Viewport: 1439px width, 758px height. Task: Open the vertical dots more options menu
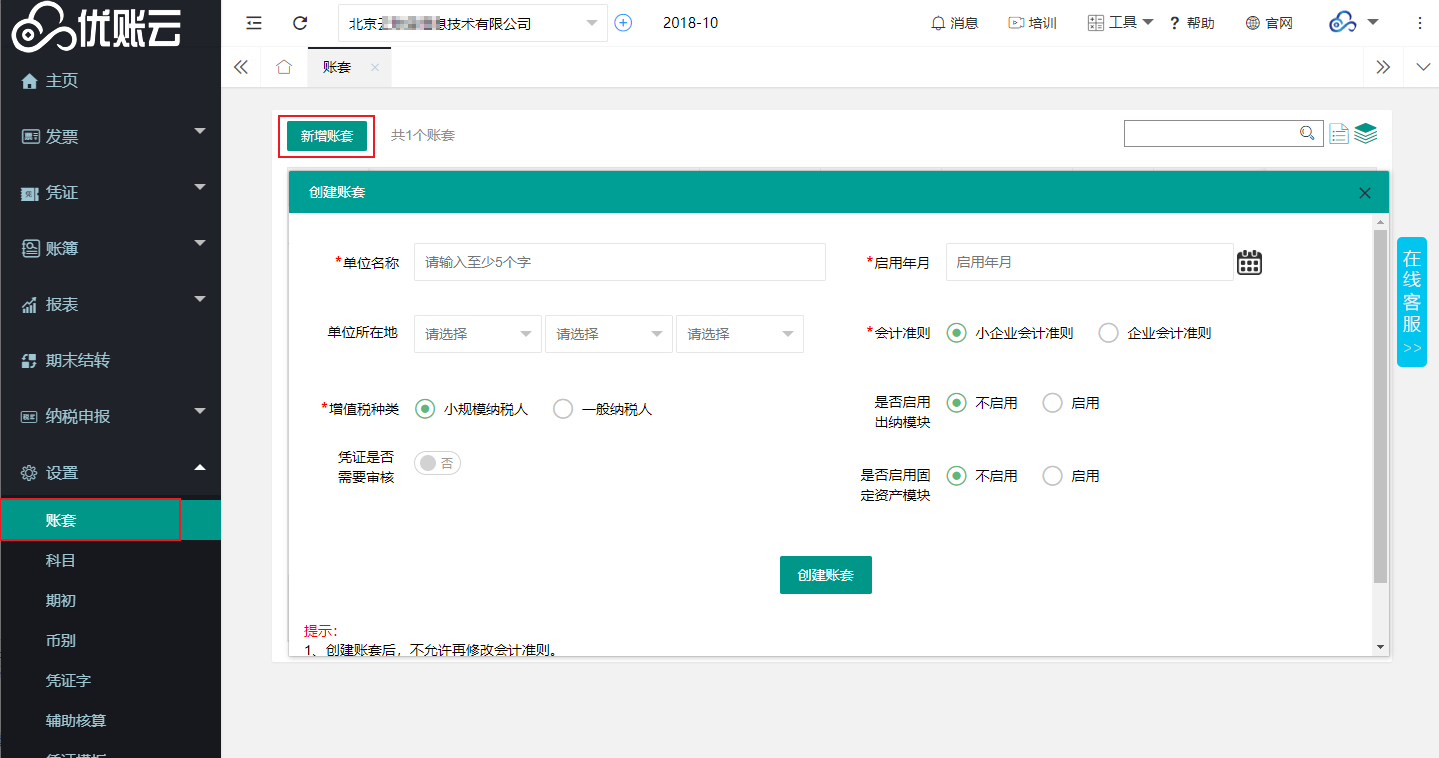(x=1420, y=23)
